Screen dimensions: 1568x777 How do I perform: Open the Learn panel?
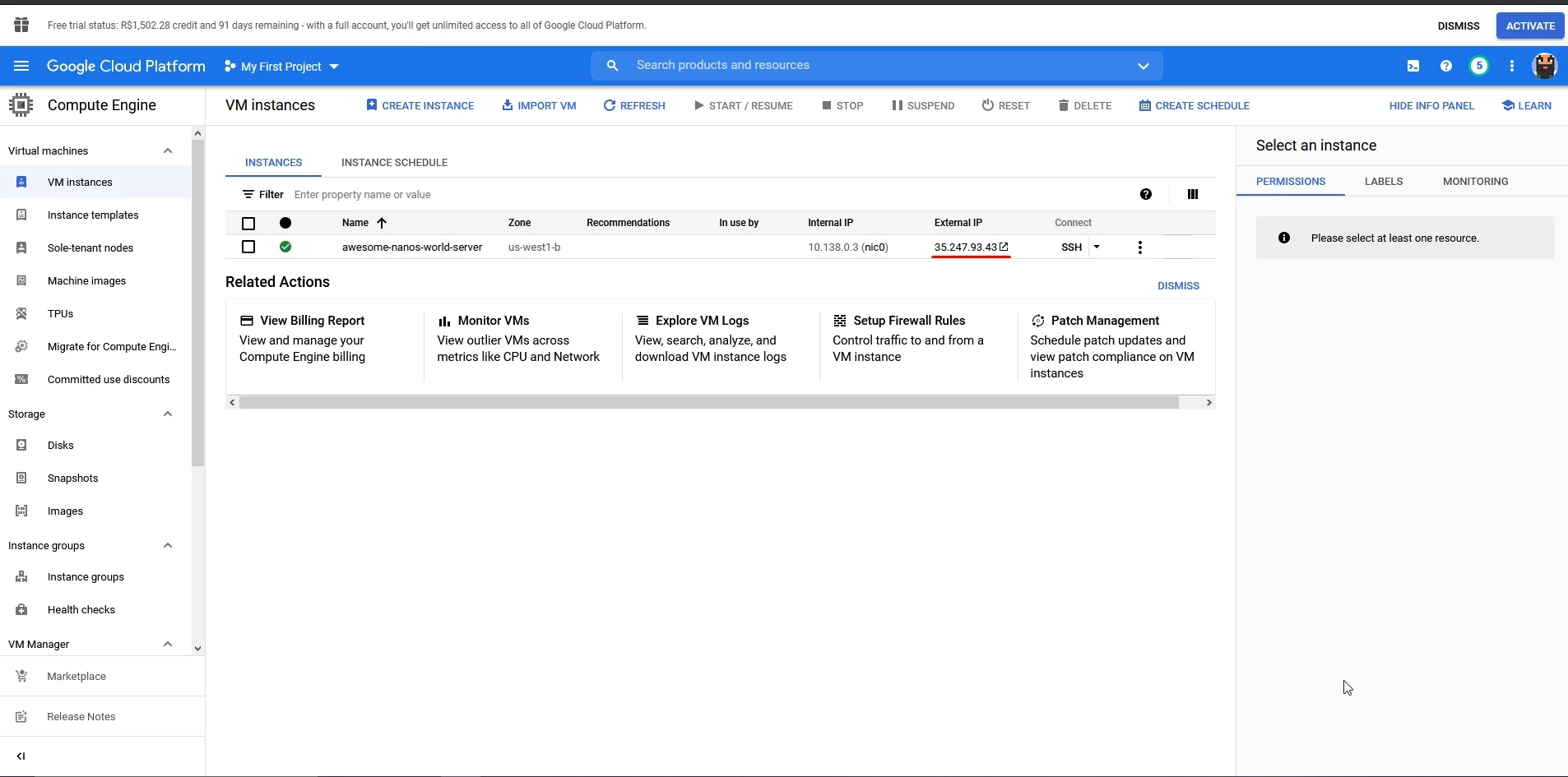click(x=1527, y=105)
